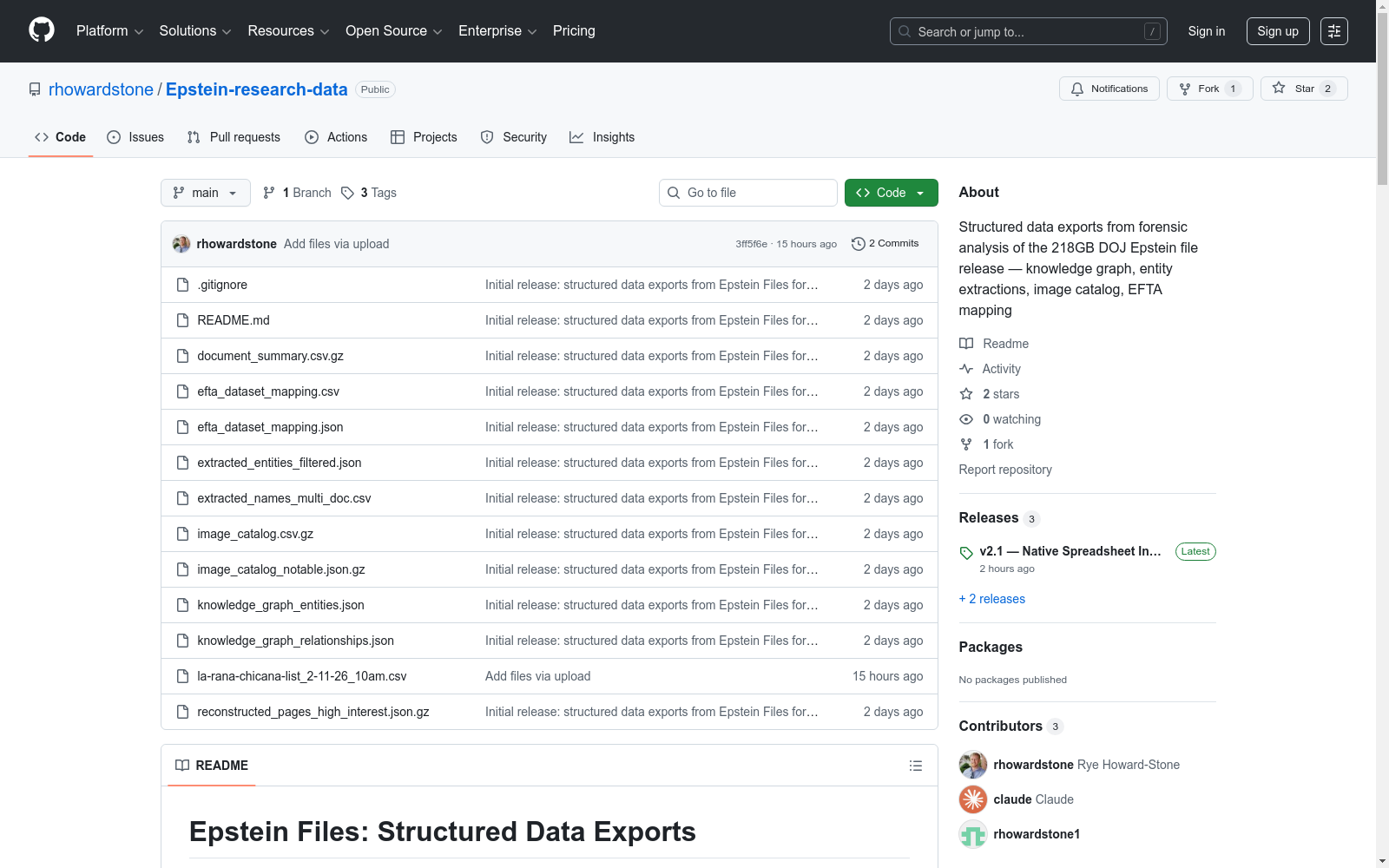Open rhowardstone1 contributor avatar

(973, 834)
